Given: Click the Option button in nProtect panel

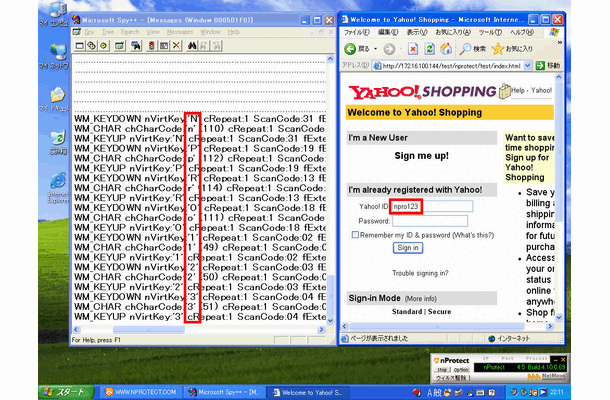Looking at the screenshot, I should [x=461, y=370].
